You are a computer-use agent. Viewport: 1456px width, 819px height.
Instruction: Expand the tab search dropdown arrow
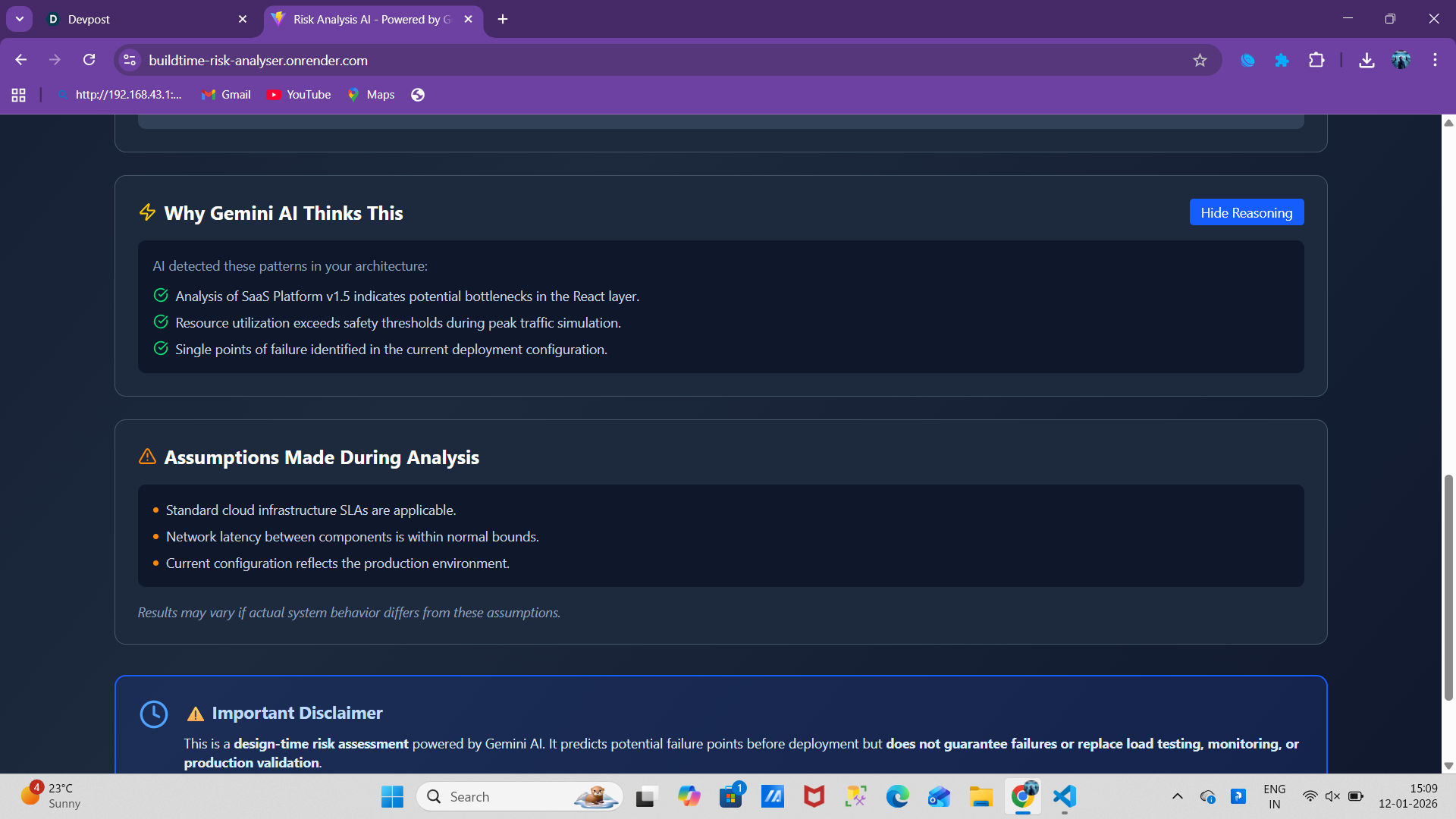[20, 19]
